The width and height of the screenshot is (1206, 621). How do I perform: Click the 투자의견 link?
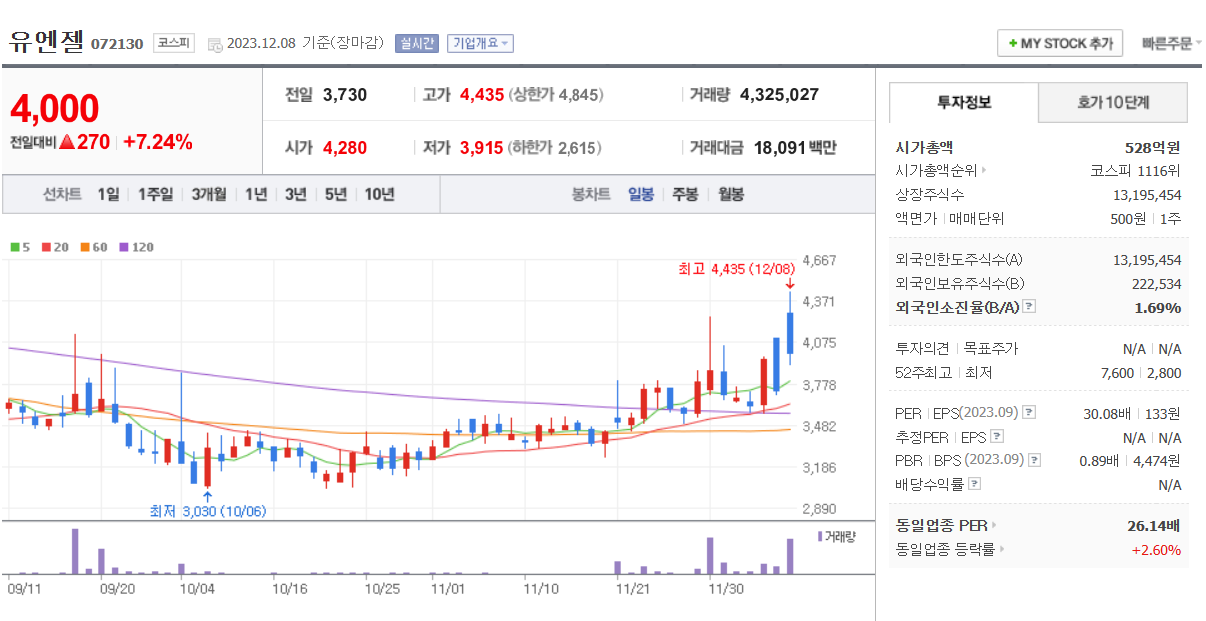(x=921, y=348)
